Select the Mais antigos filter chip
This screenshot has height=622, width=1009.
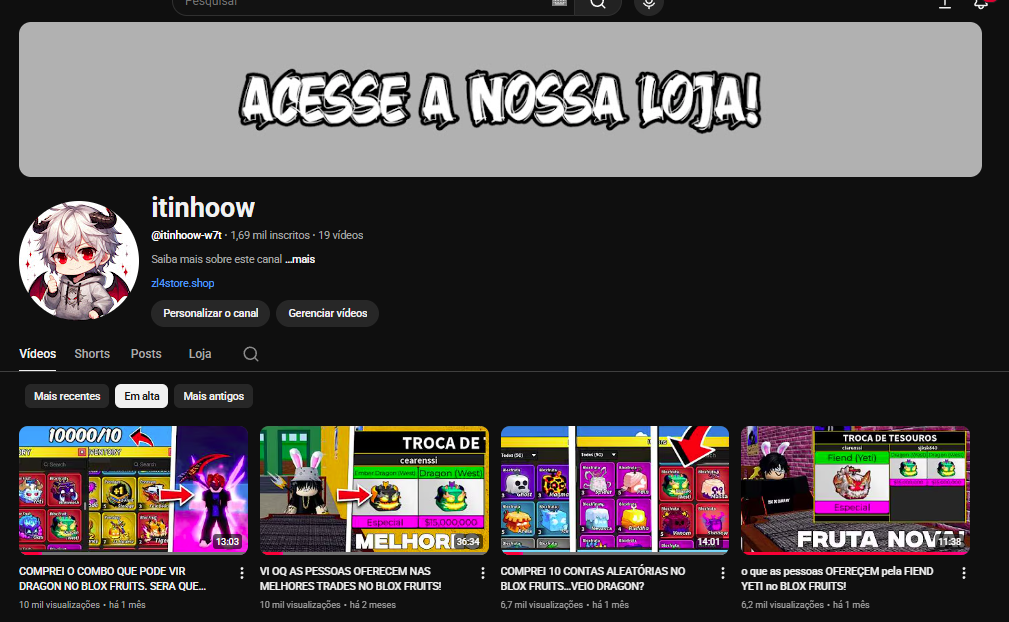click(x=214, y=396)
